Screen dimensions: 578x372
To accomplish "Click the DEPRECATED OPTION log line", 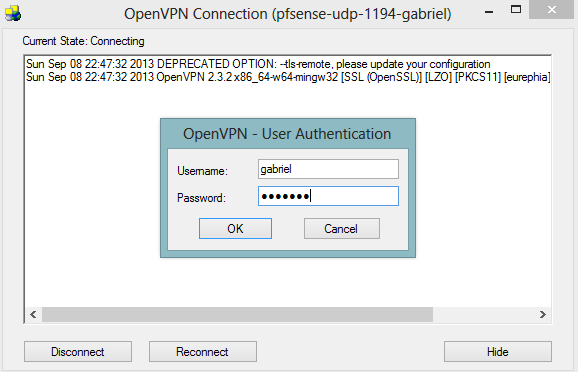I will point(258,64).
